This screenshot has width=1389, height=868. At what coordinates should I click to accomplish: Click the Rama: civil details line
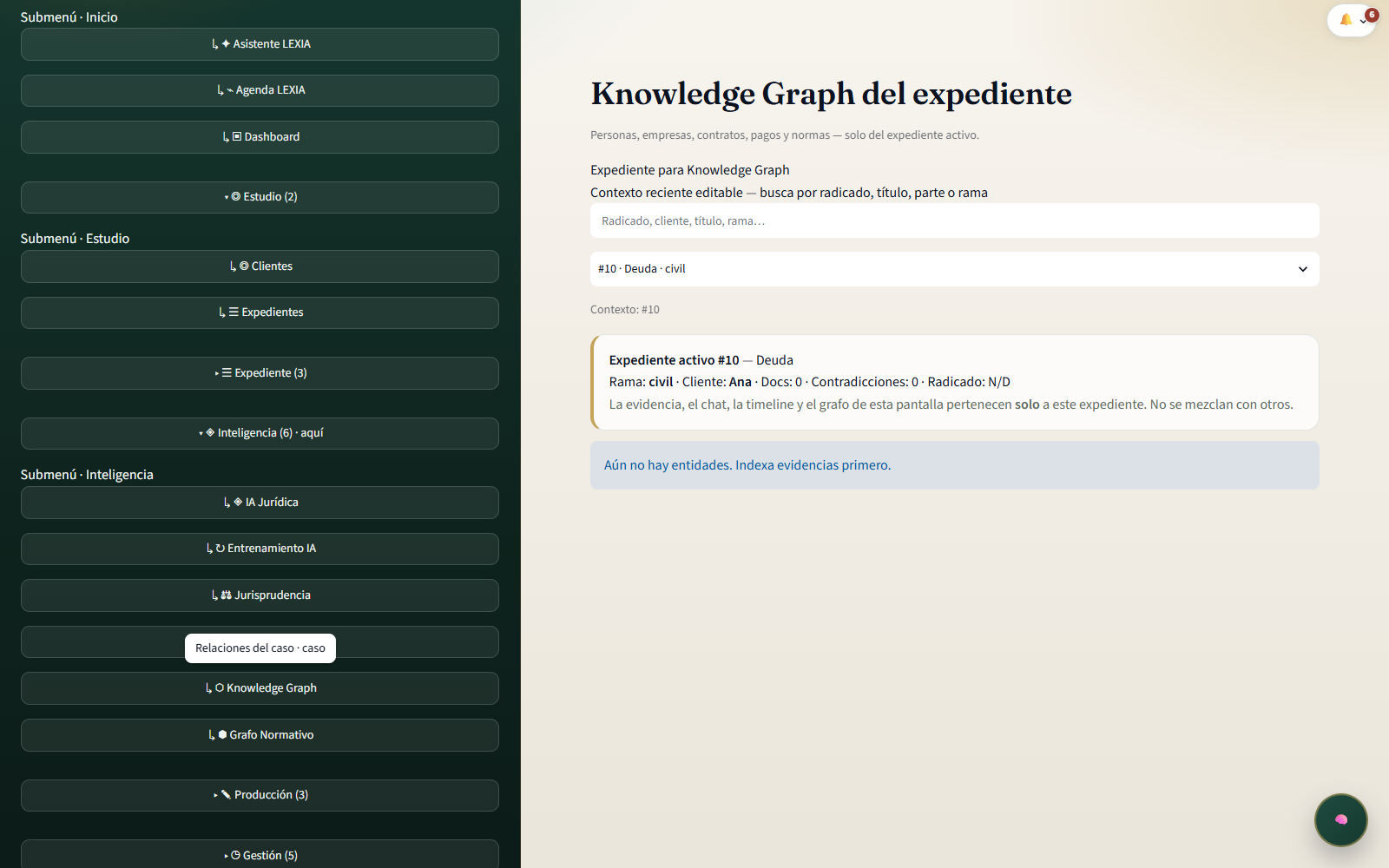pyautogui.click(x=809, y=382)
